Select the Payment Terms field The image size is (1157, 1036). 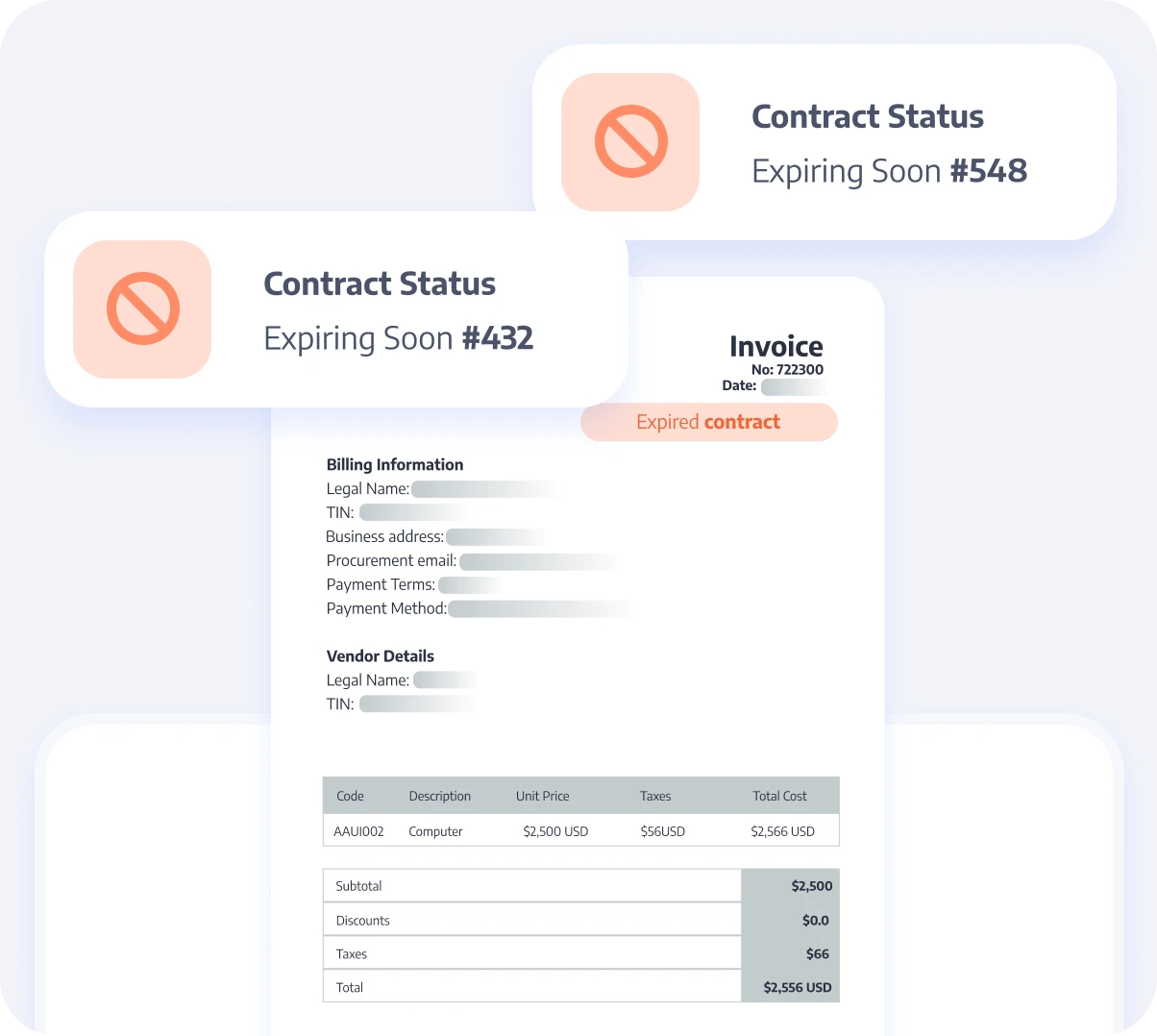[469, 585]
